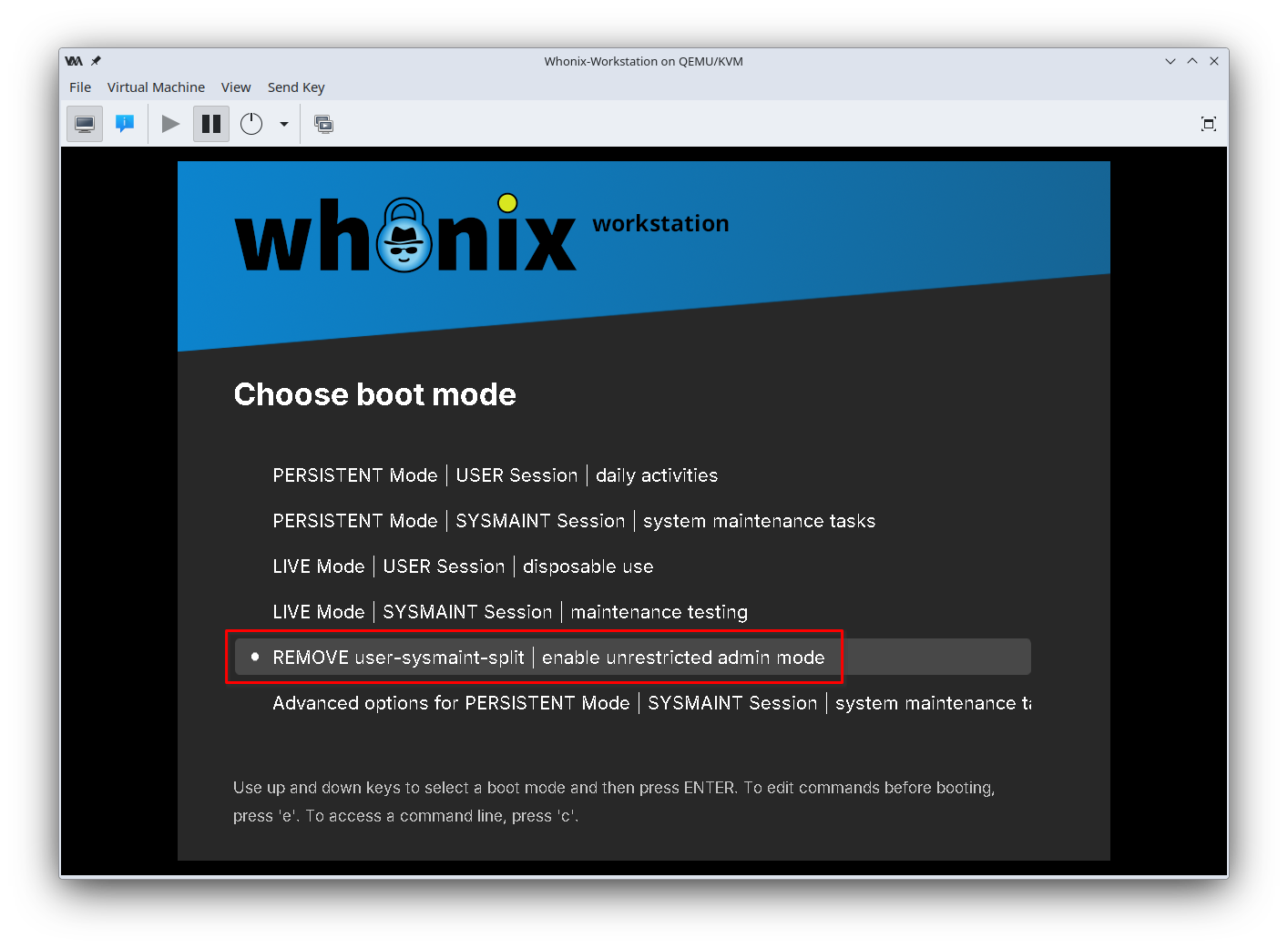Open the Send Key menu
This screenshot has height=949, width=1288.
296,87
